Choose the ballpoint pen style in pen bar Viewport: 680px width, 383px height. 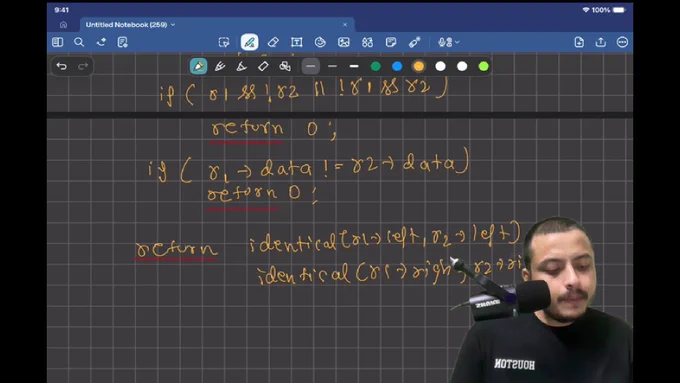[x=199, y=66]
